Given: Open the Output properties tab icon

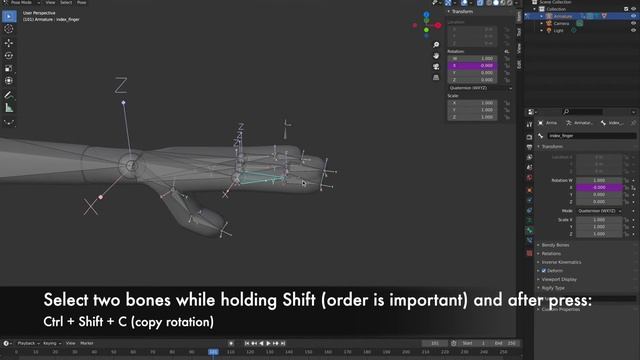Looking at the screenshot, I should tap(529, 147).
